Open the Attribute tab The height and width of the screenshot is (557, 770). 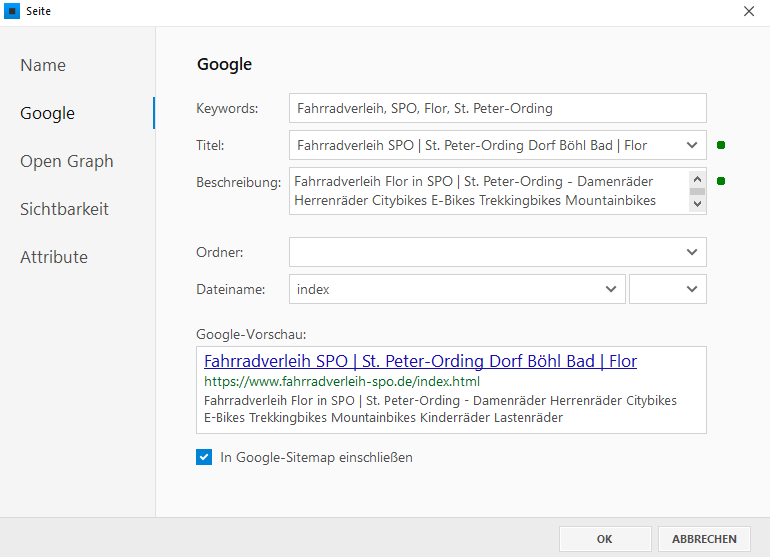(54, 257)
